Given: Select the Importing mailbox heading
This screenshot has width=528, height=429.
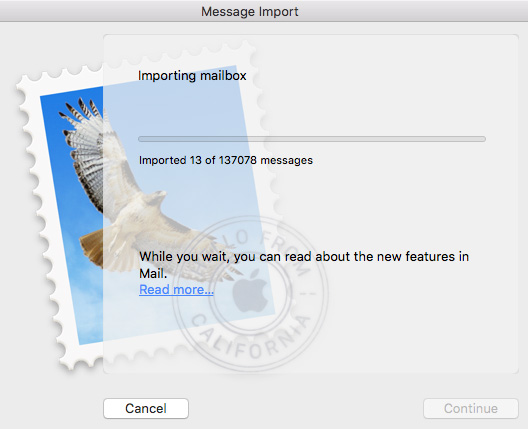Looking at the screenshot, I should [x=192, y=75].
